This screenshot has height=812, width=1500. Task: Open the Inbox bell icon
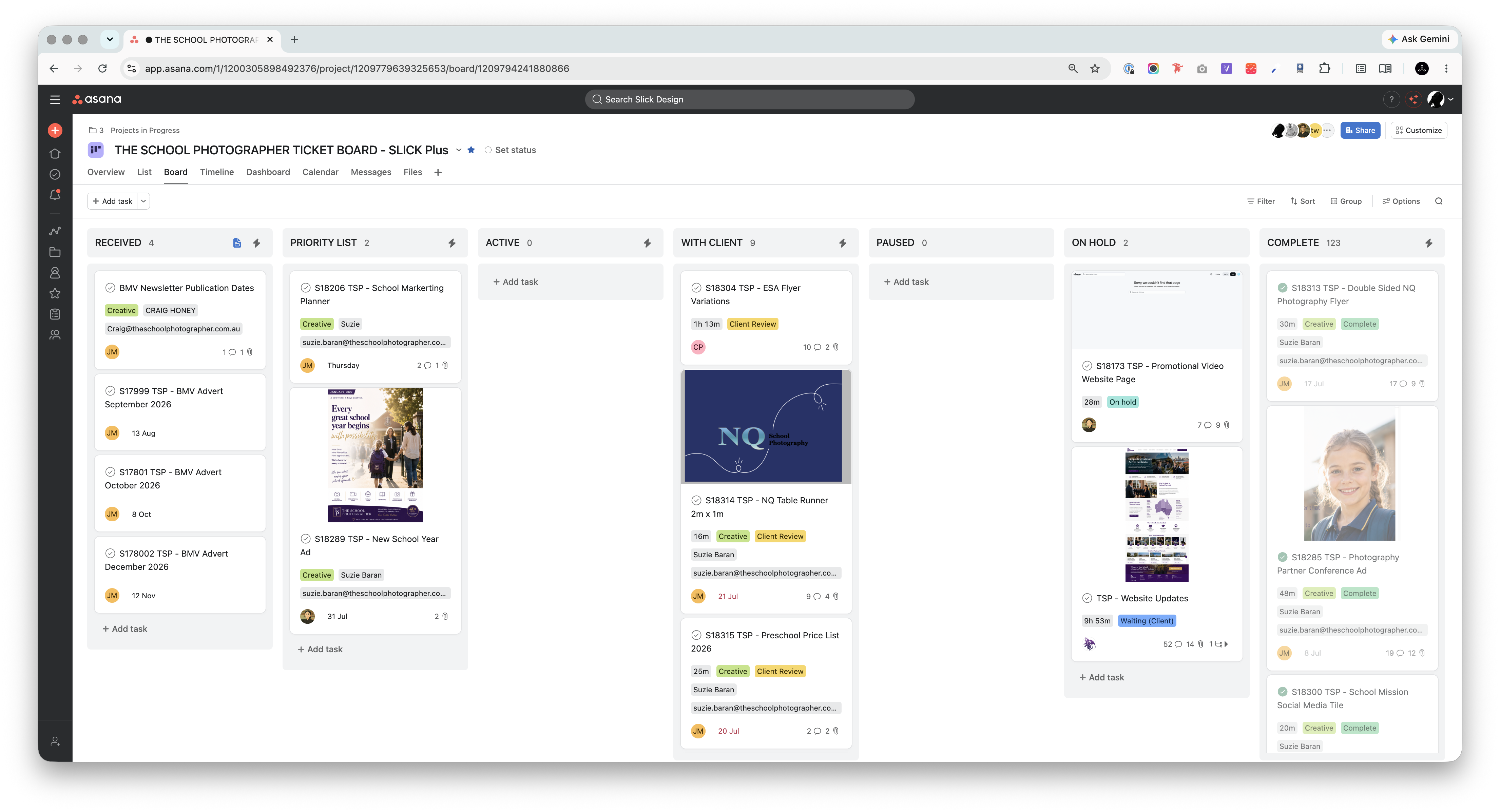(55, 195)
